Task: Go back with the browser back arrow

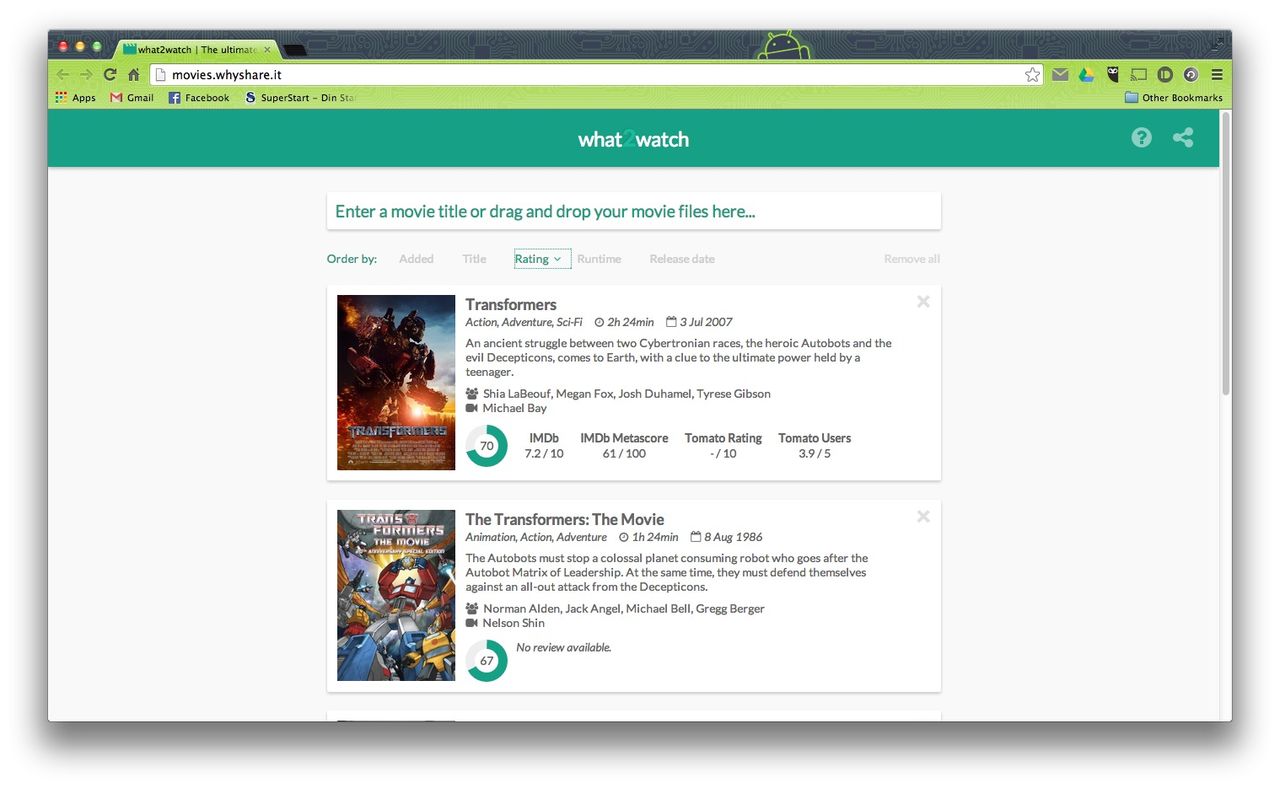Action: pyautogui.click(x=63, y=74)
